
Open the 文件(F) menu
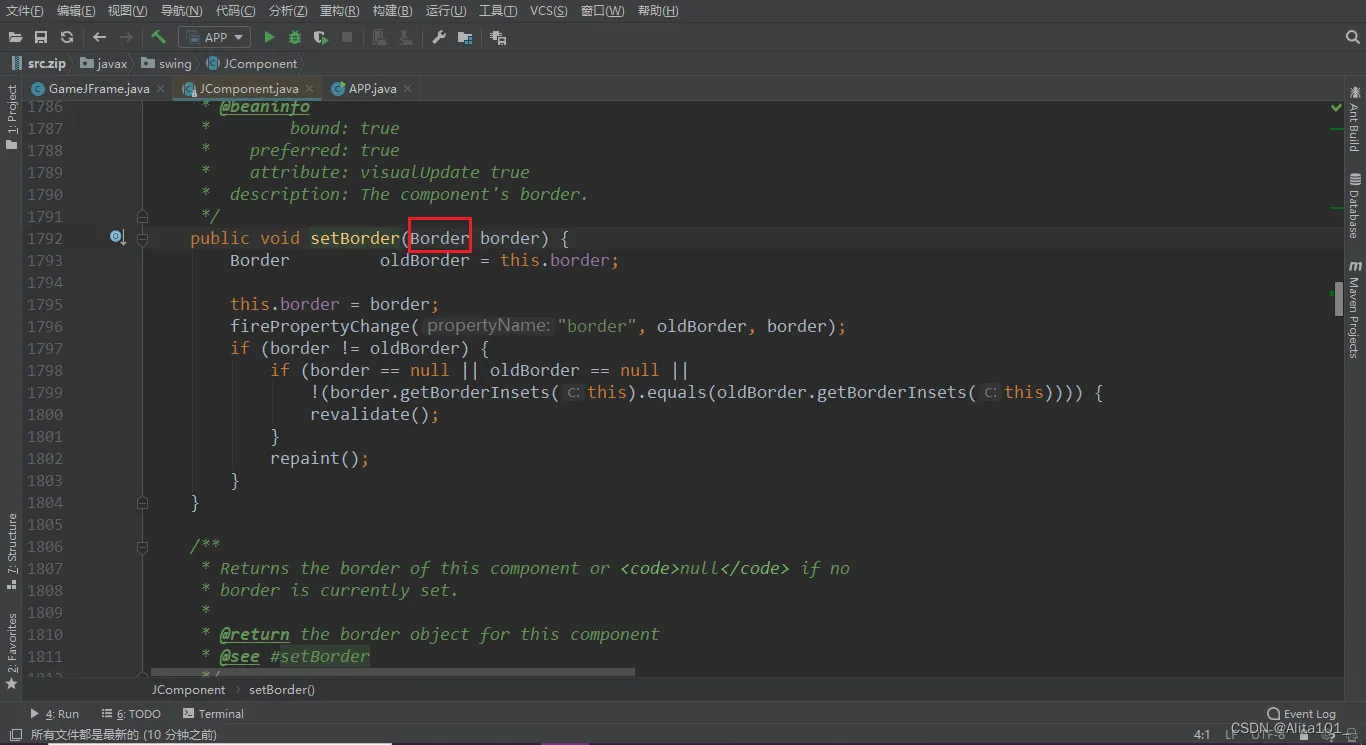tap(25, 11)
